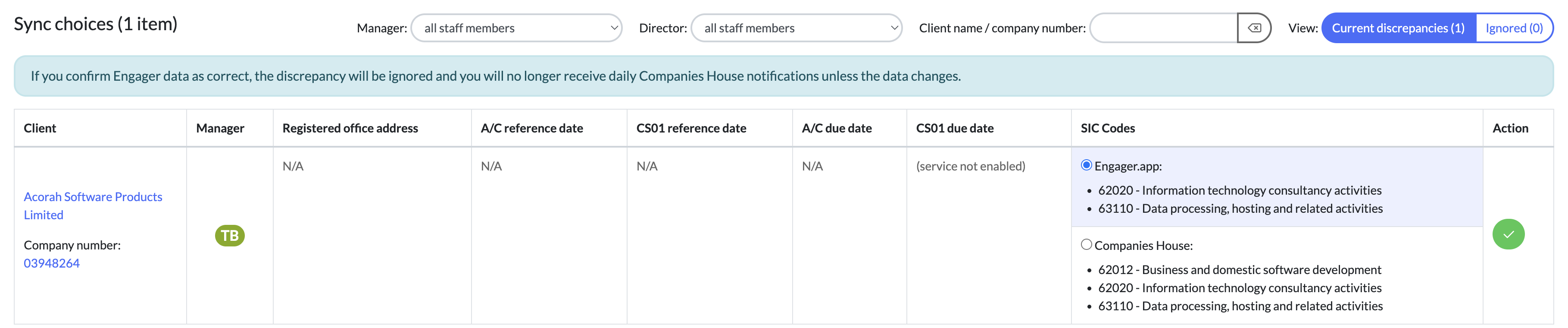The height and width of the screenshot is (328, 1568).
Task: Click the A/C reference date column header
Action: click(x=531, y=128)
